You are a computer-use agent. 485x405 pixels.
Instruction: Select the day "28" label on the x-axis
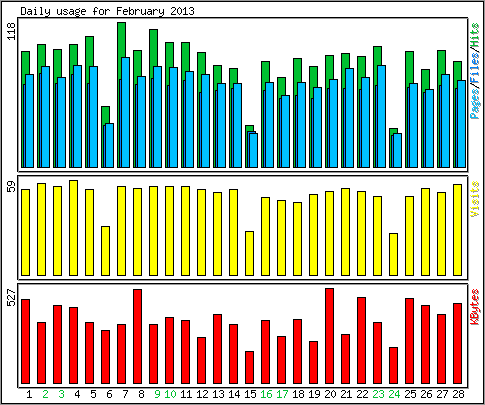tap(458, 394)
